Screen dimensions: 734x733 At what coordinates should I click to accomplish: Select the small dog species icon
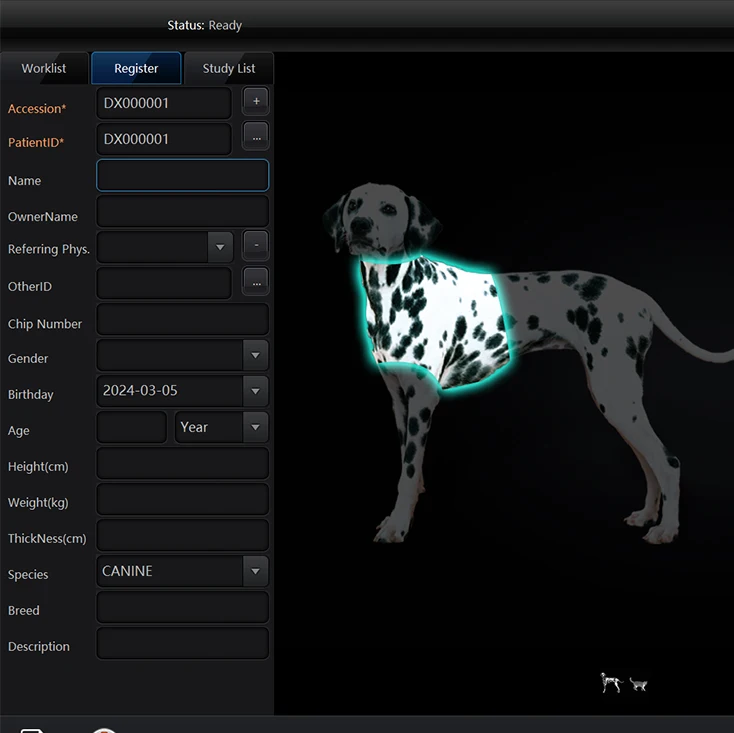(x=610, y=683)
